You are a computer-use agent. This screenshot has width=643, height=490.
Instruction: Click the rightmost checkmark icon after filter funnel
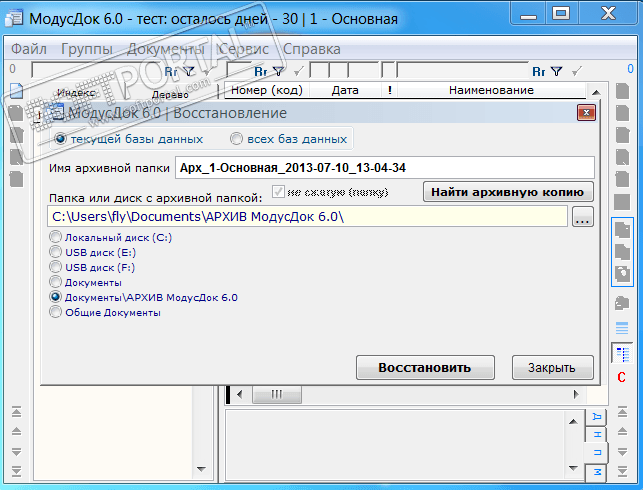(577, 72)
